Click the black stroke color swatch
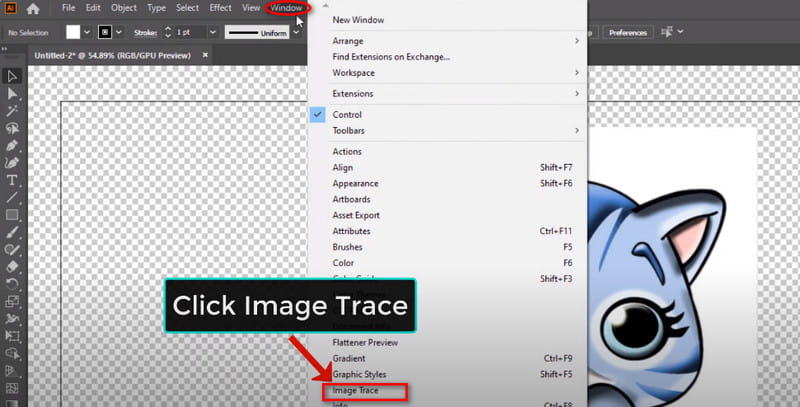This screenshot has height=407, width=800. 105,32
